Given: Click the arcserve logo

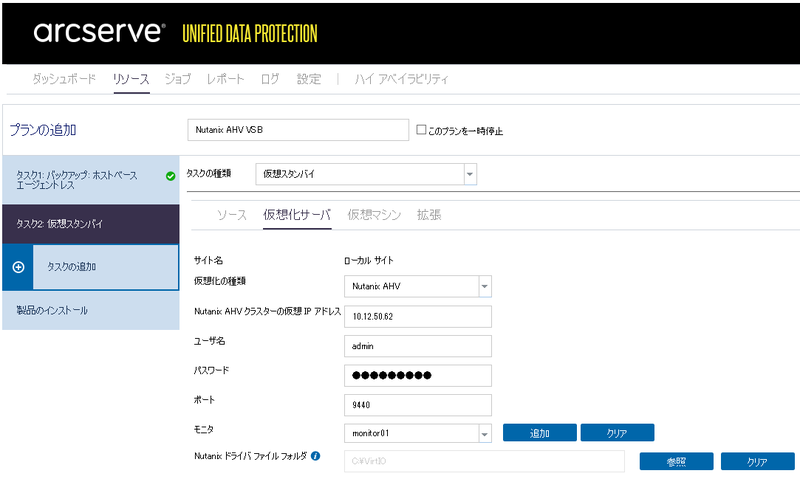Looking at the screenshot, I should (99, 33).
